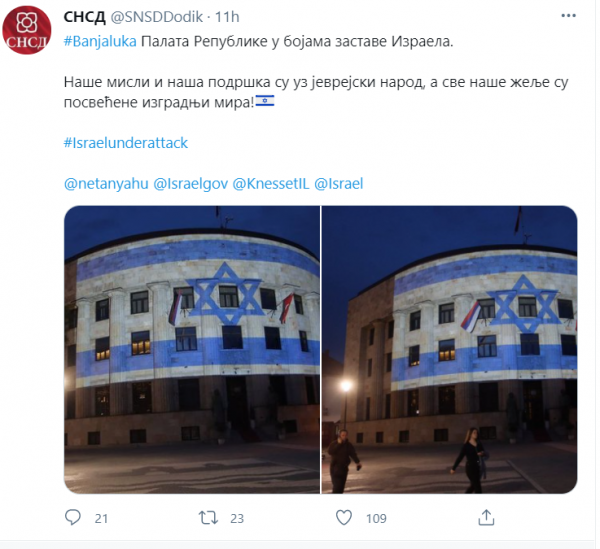Open the @netanyahu mention
Viewport: 600px width, 549px height.
coord(106,184)
